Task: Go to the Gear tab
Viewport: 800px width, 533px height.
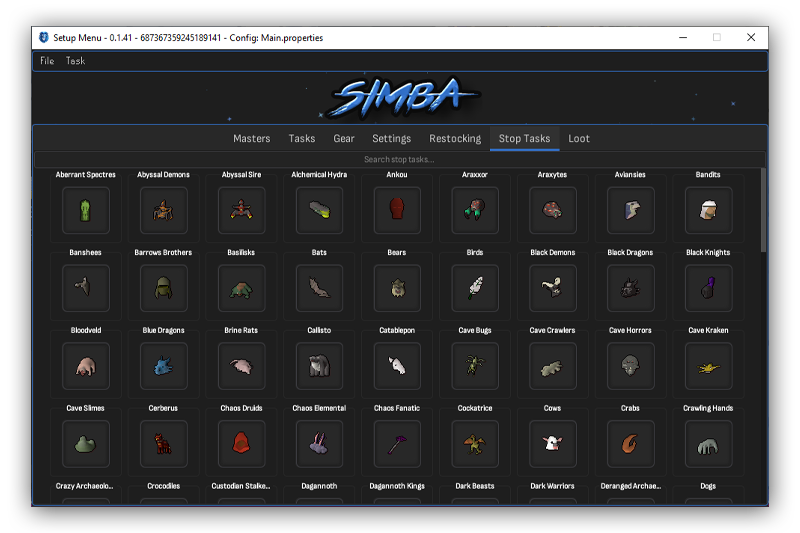Action: click(x=344, y=139)
